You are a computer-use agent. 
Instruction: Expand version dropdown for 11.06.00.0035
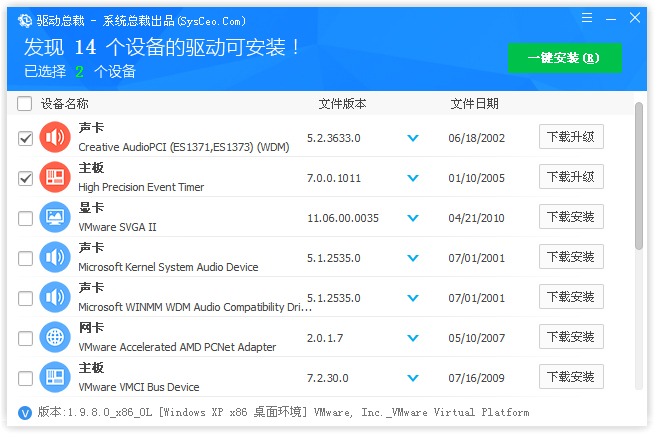413,218
